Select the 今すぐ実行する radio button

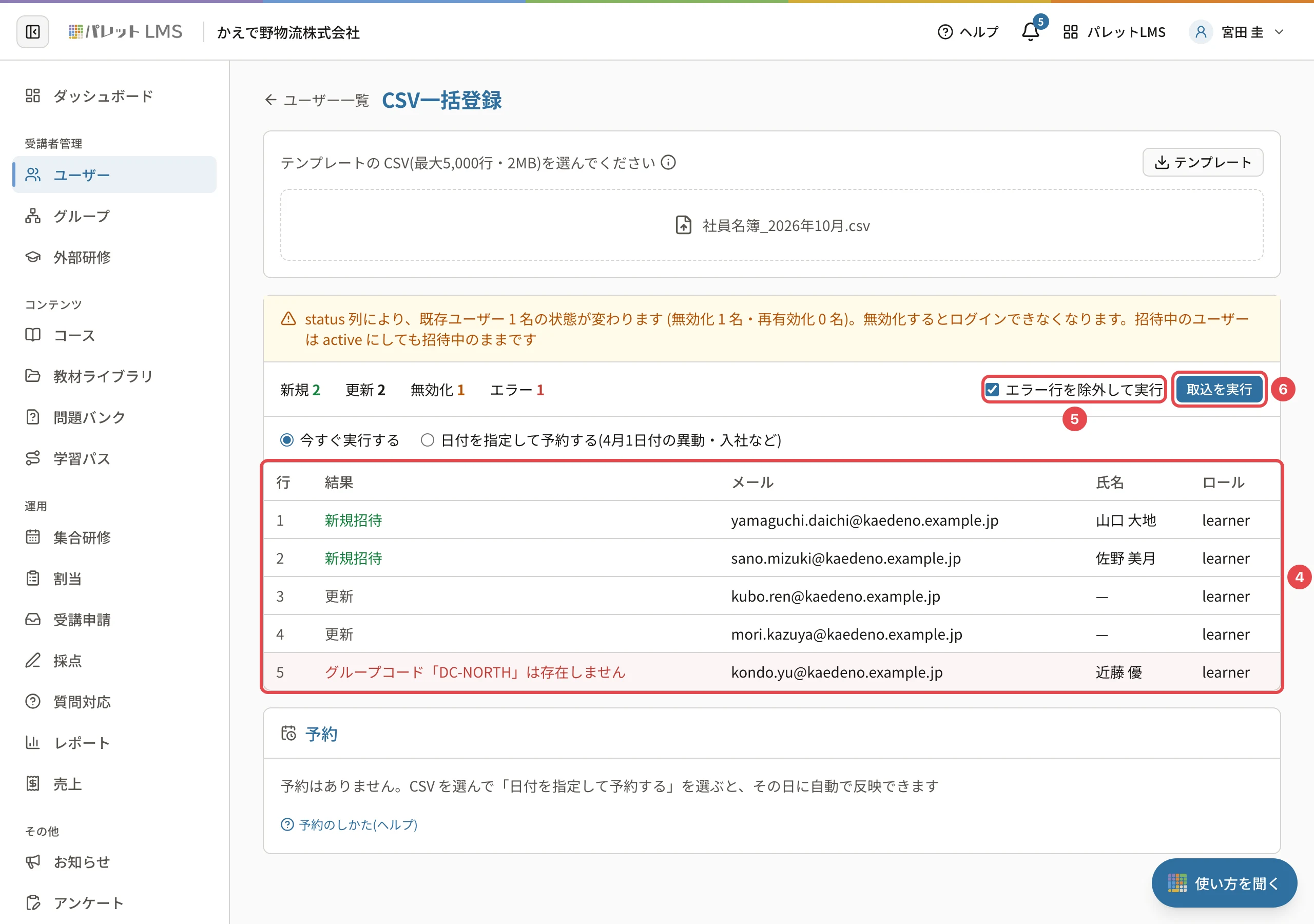287,440
